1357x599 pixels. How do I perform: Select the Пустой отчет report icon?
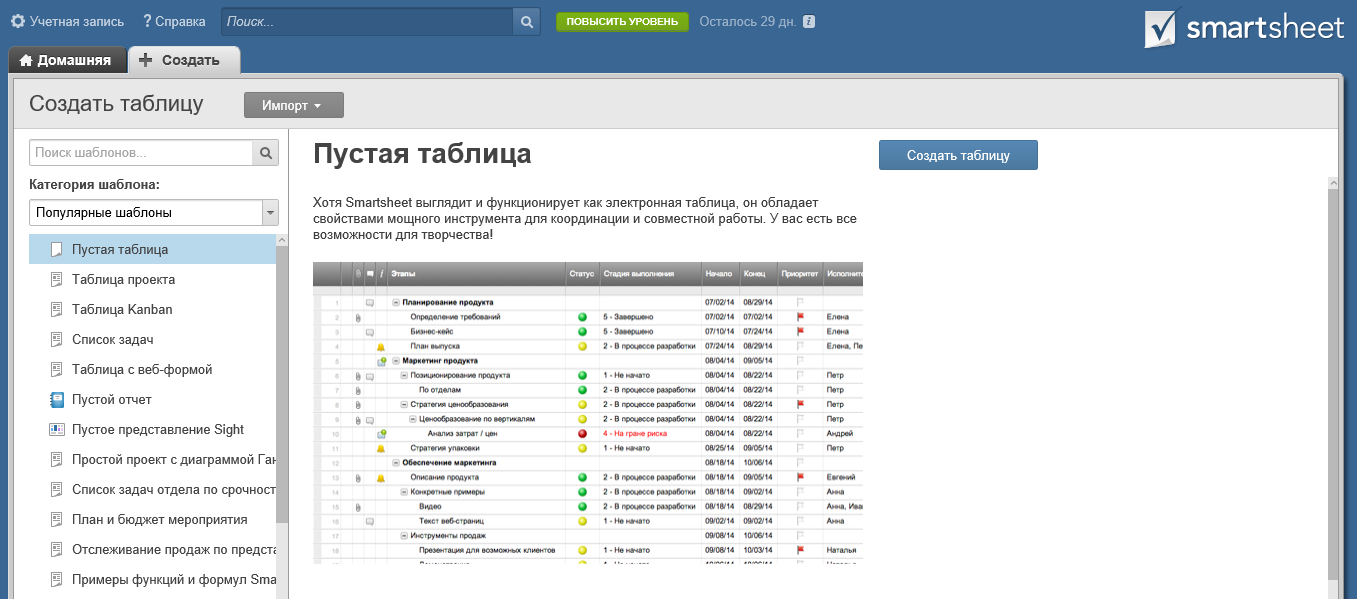(56, 399)
